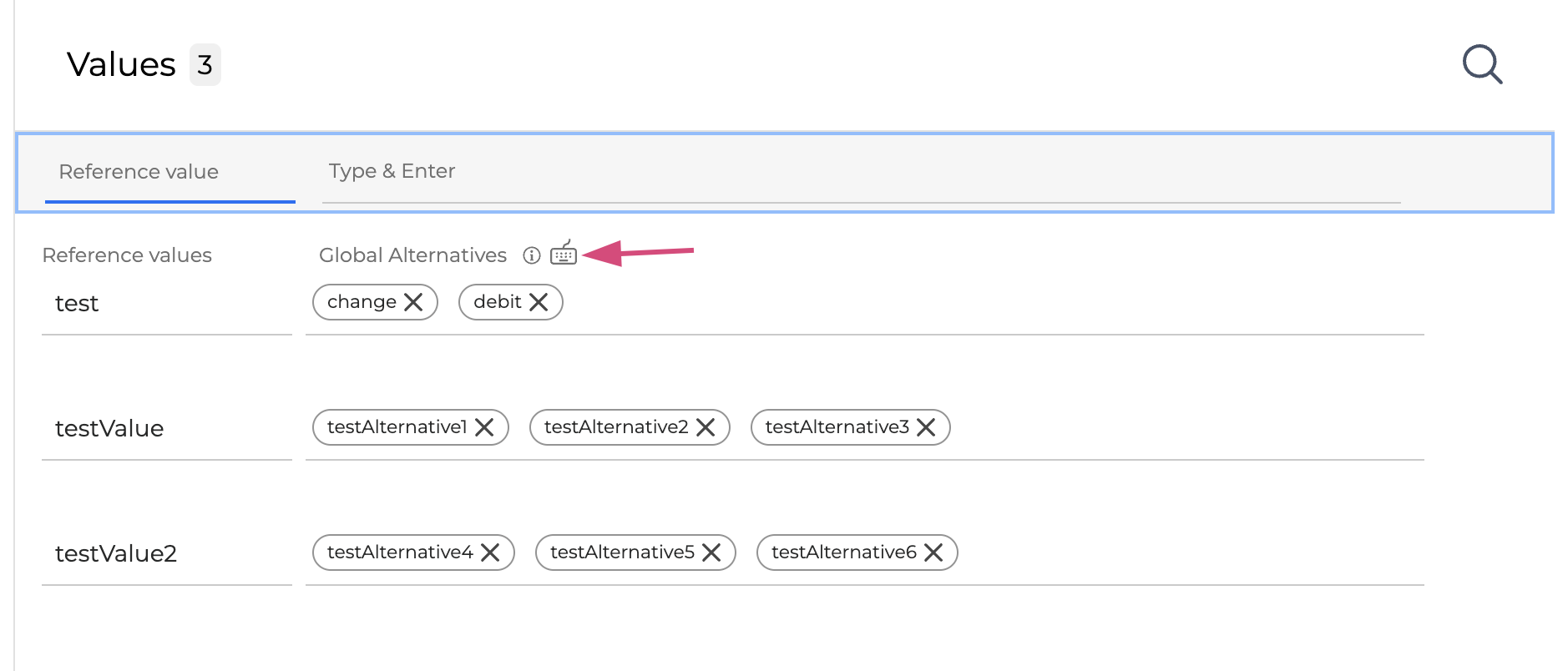
Task: Remove the "debit" alternative chip
Action: [539, 302]
